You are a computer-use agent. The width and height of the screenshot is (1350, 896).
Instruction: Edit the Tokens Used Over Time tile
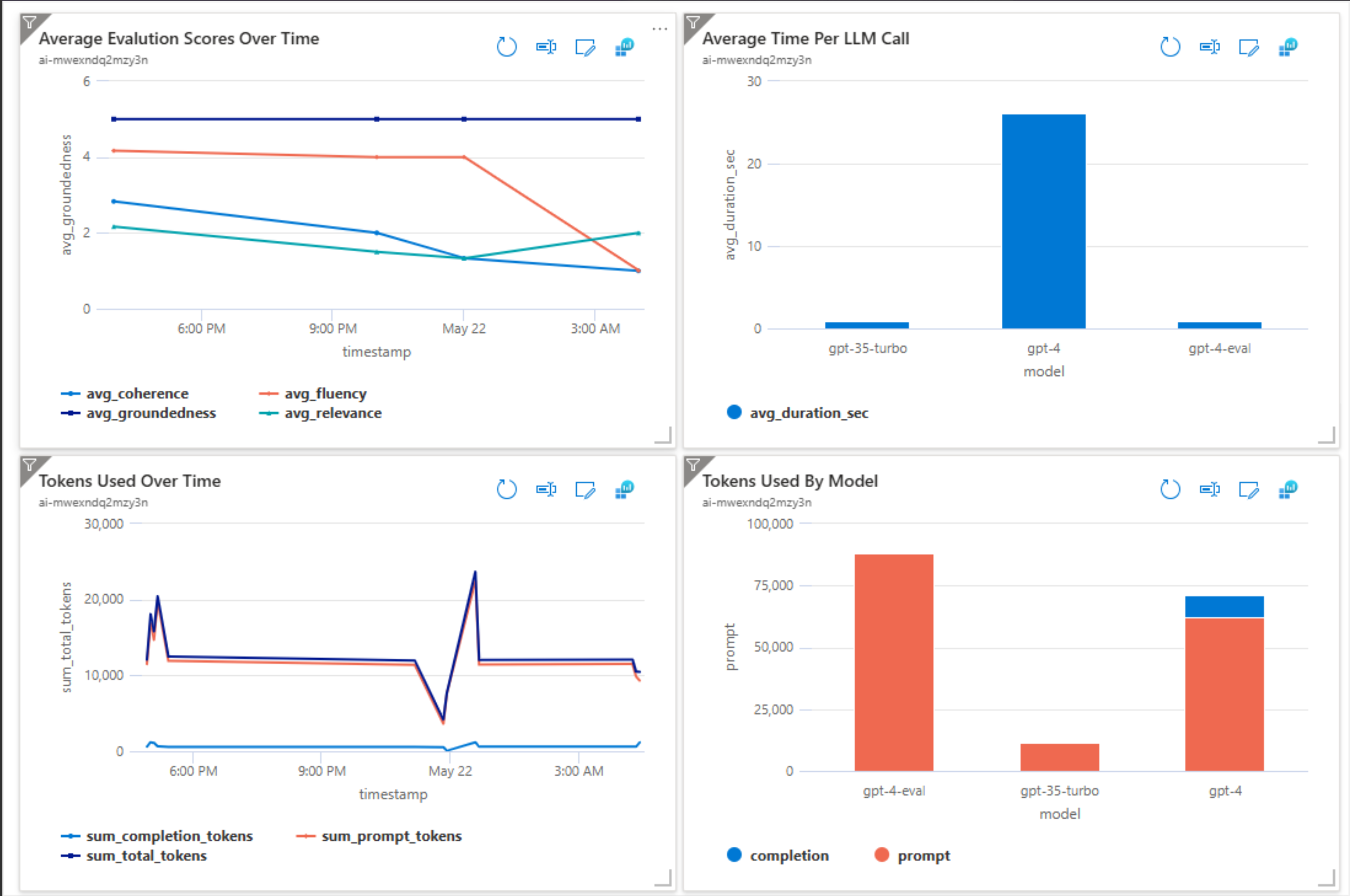pyautogui.click(x=585, y=490)
